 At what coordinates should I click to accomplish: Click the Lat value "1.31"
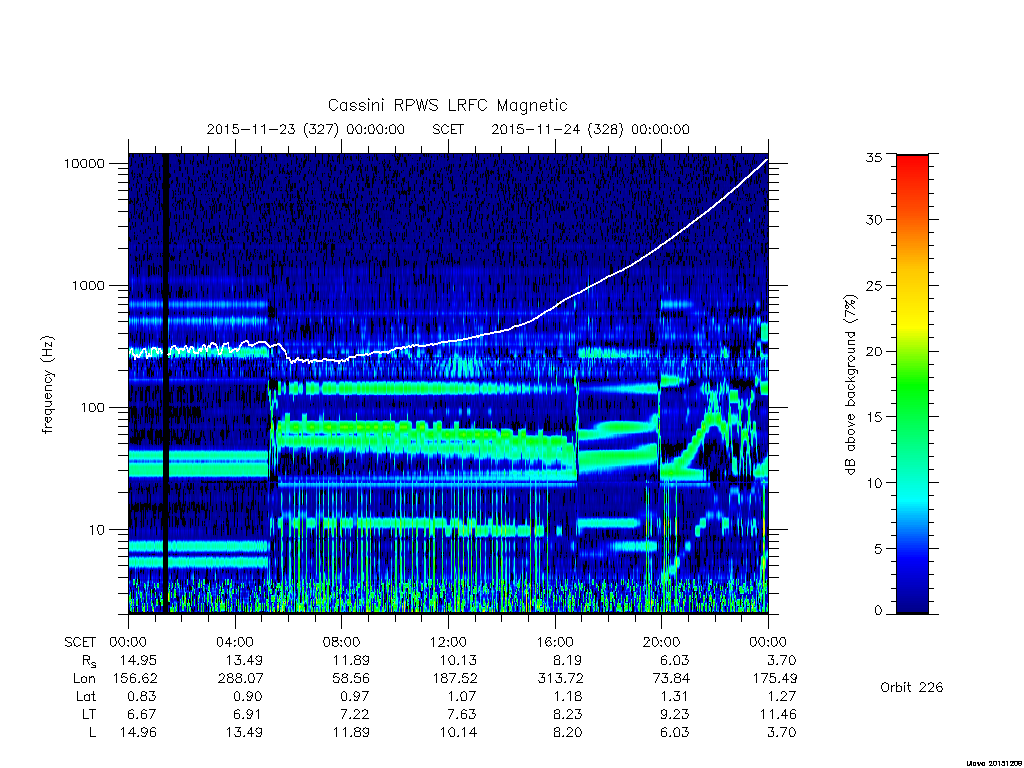[675, 696]
